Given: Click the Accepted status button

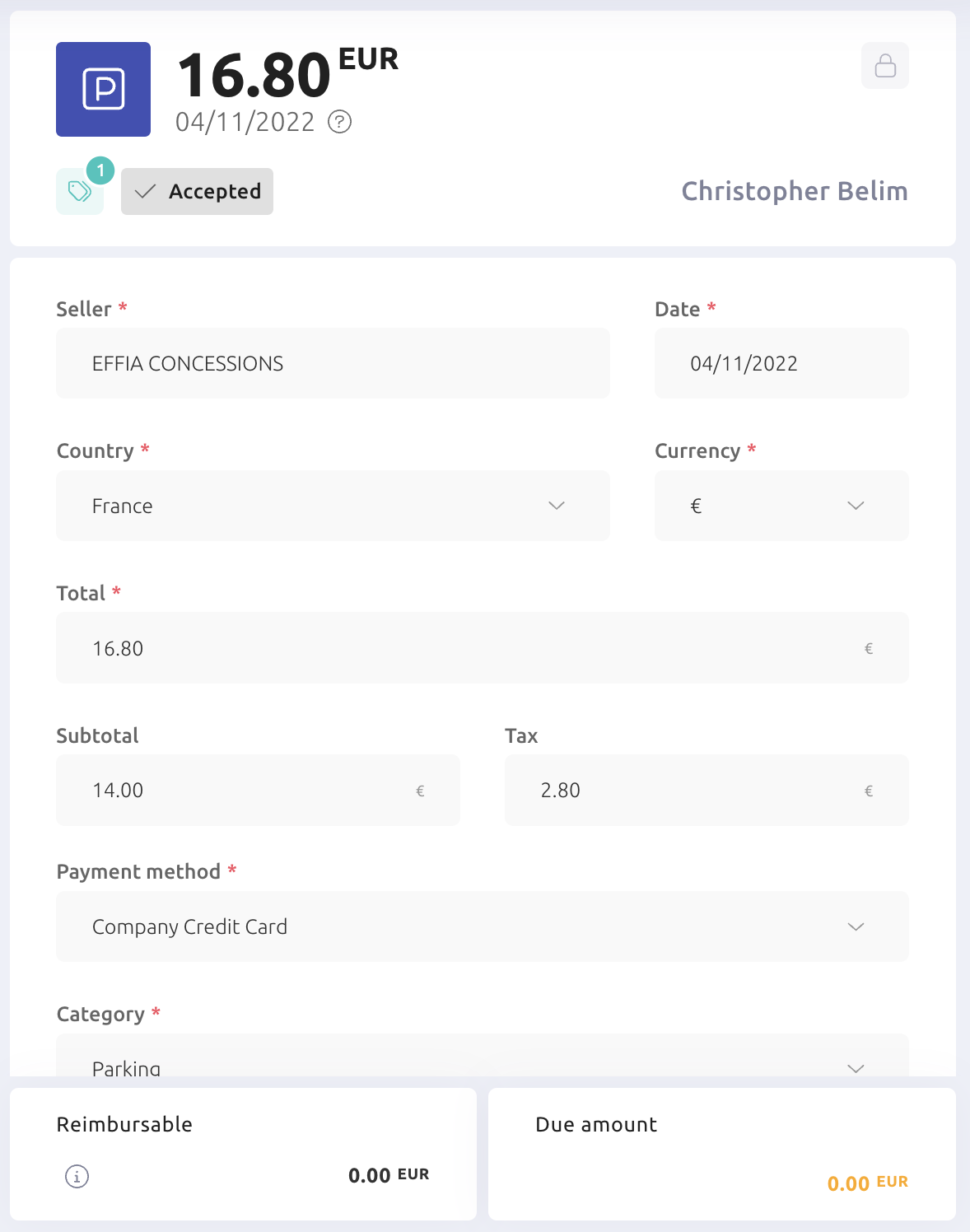Looking at the screenshot, I should pos(197,191).
